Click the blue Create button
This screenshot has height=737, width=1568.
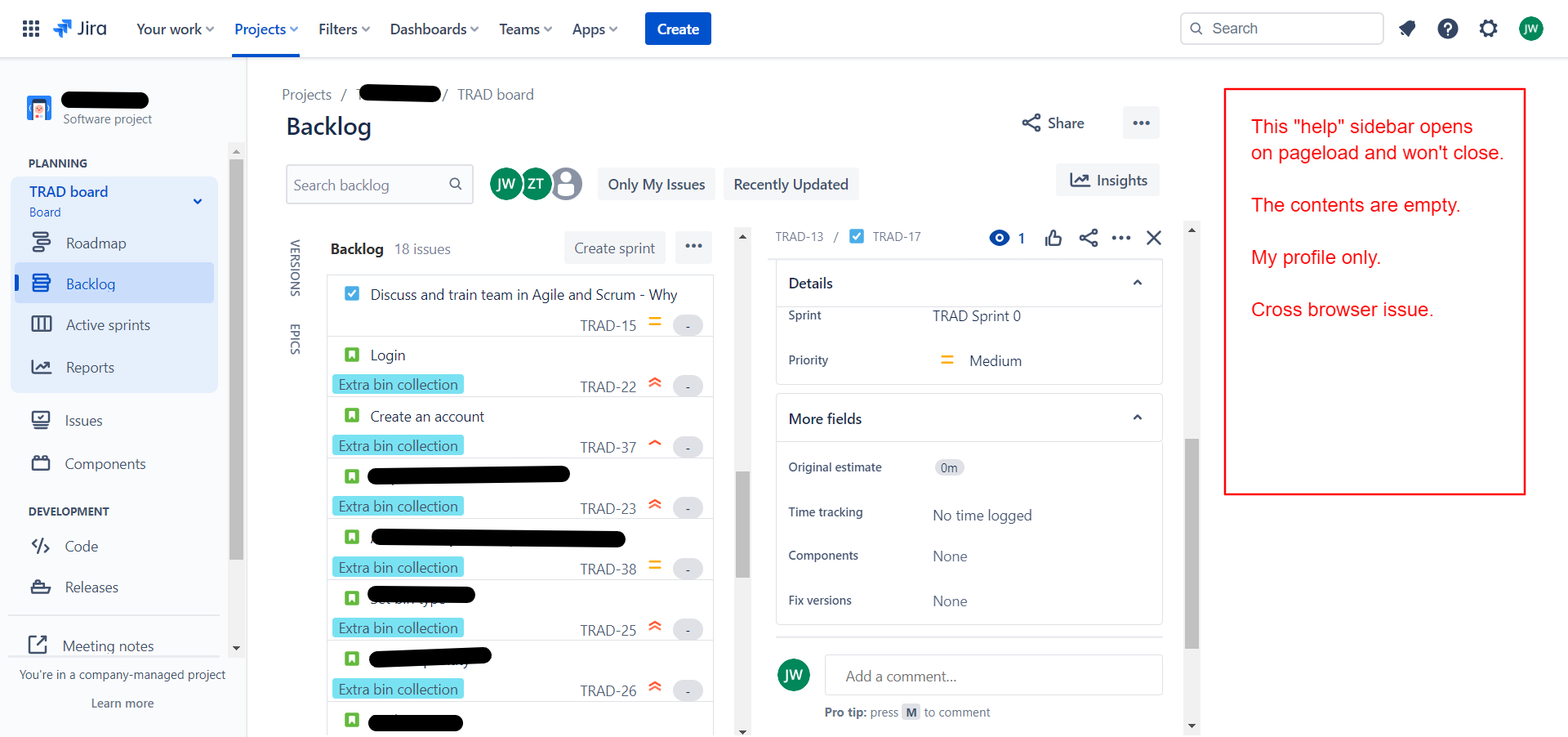pos(678,29)
